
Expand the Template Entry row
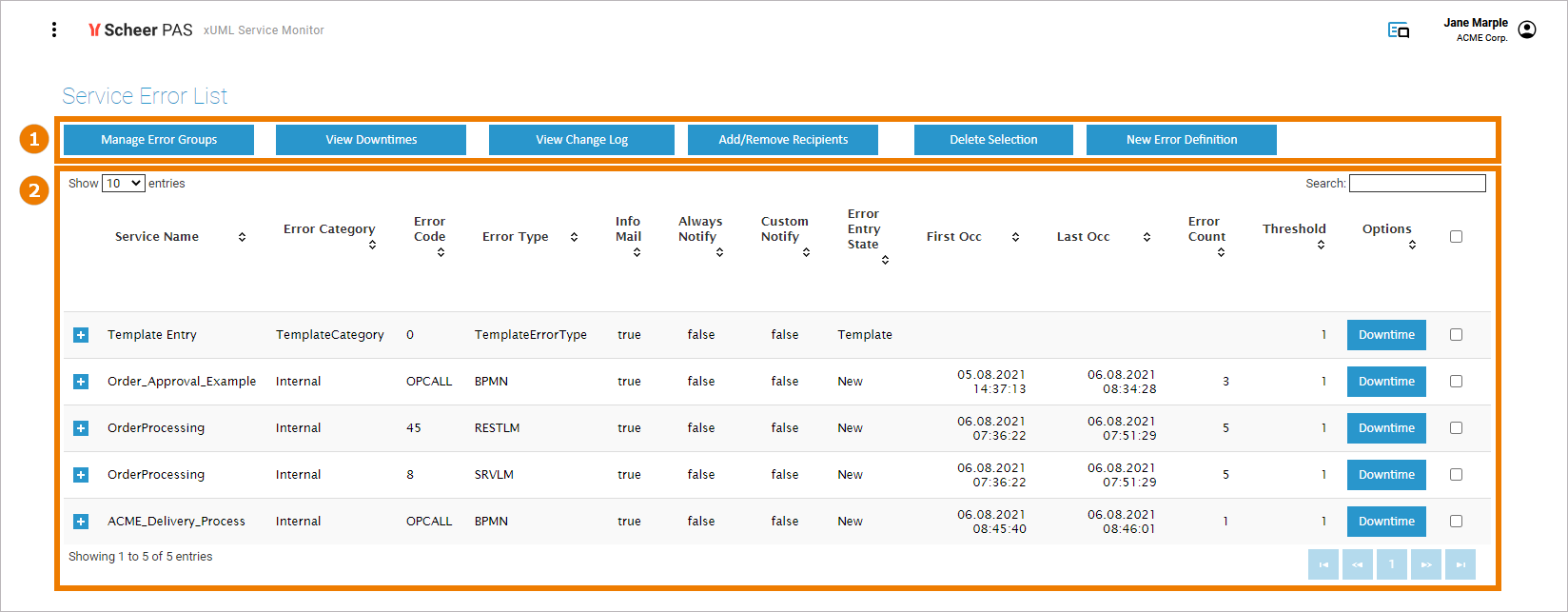click(81, 335)
